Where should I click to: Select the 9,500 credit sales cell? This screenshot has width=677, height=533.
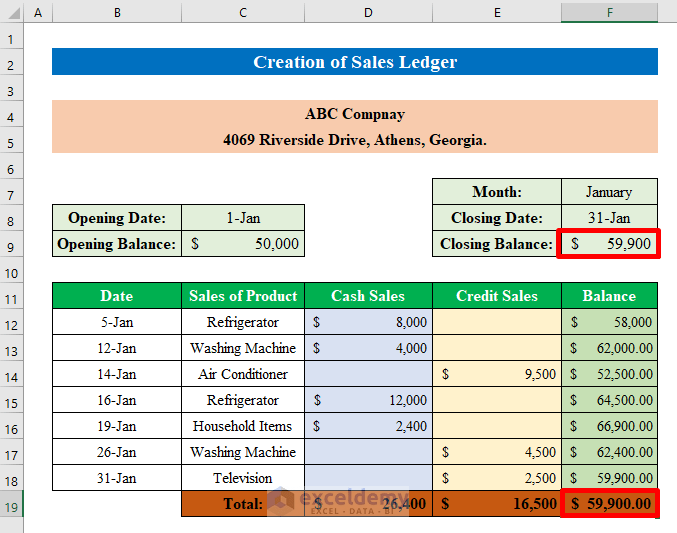tap(497, 374)
